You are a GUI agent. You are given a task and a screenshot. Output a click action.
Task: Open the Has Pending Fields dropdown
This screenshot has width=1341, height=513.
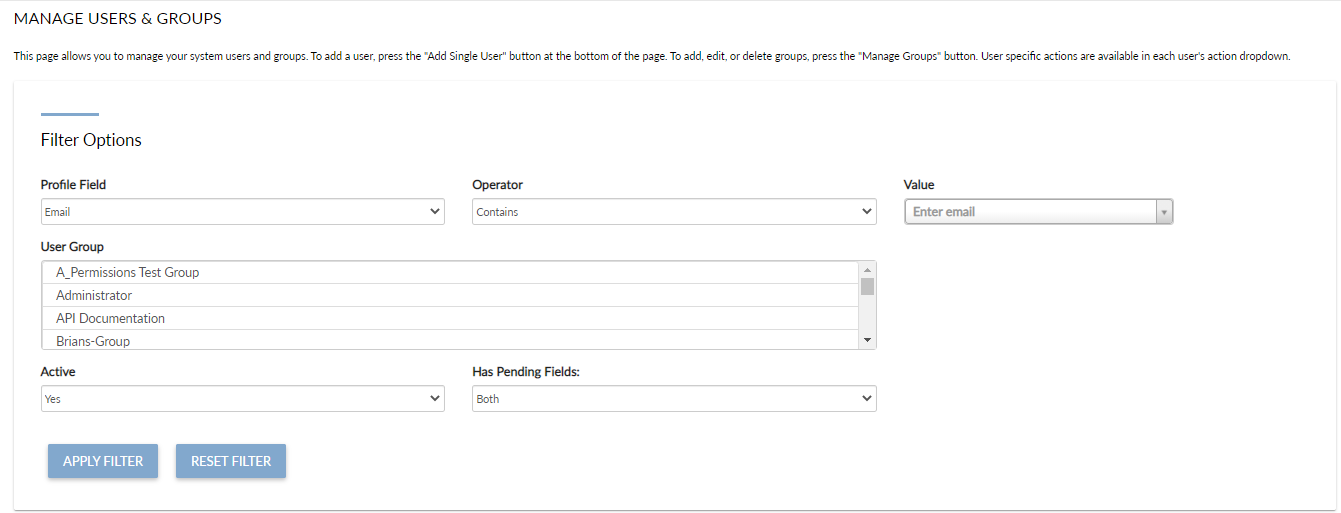tap(673, 399)
